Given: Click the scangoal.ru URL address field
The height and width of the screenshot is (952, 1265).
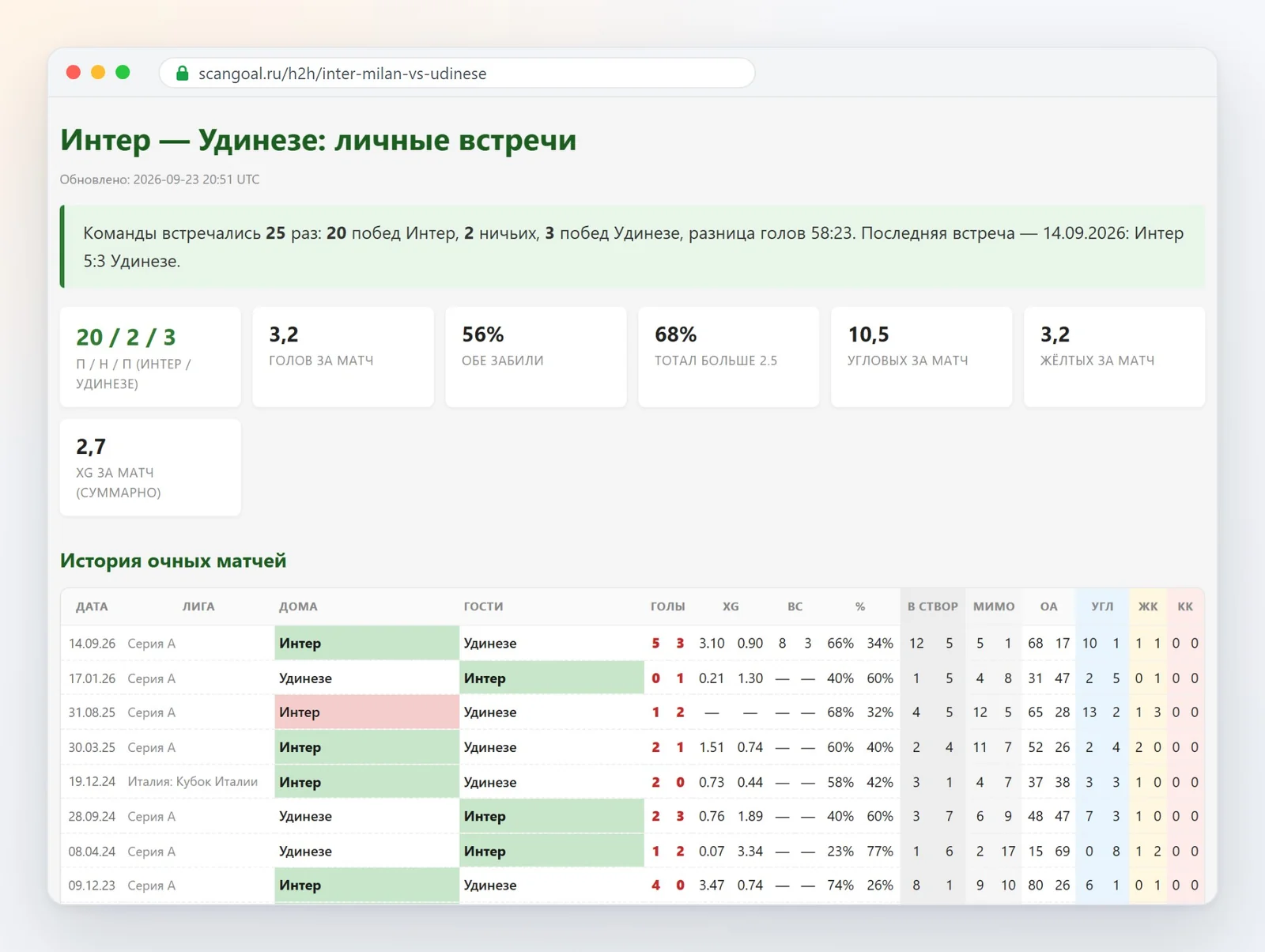Looking at the screenshot, I should point(457,74).
